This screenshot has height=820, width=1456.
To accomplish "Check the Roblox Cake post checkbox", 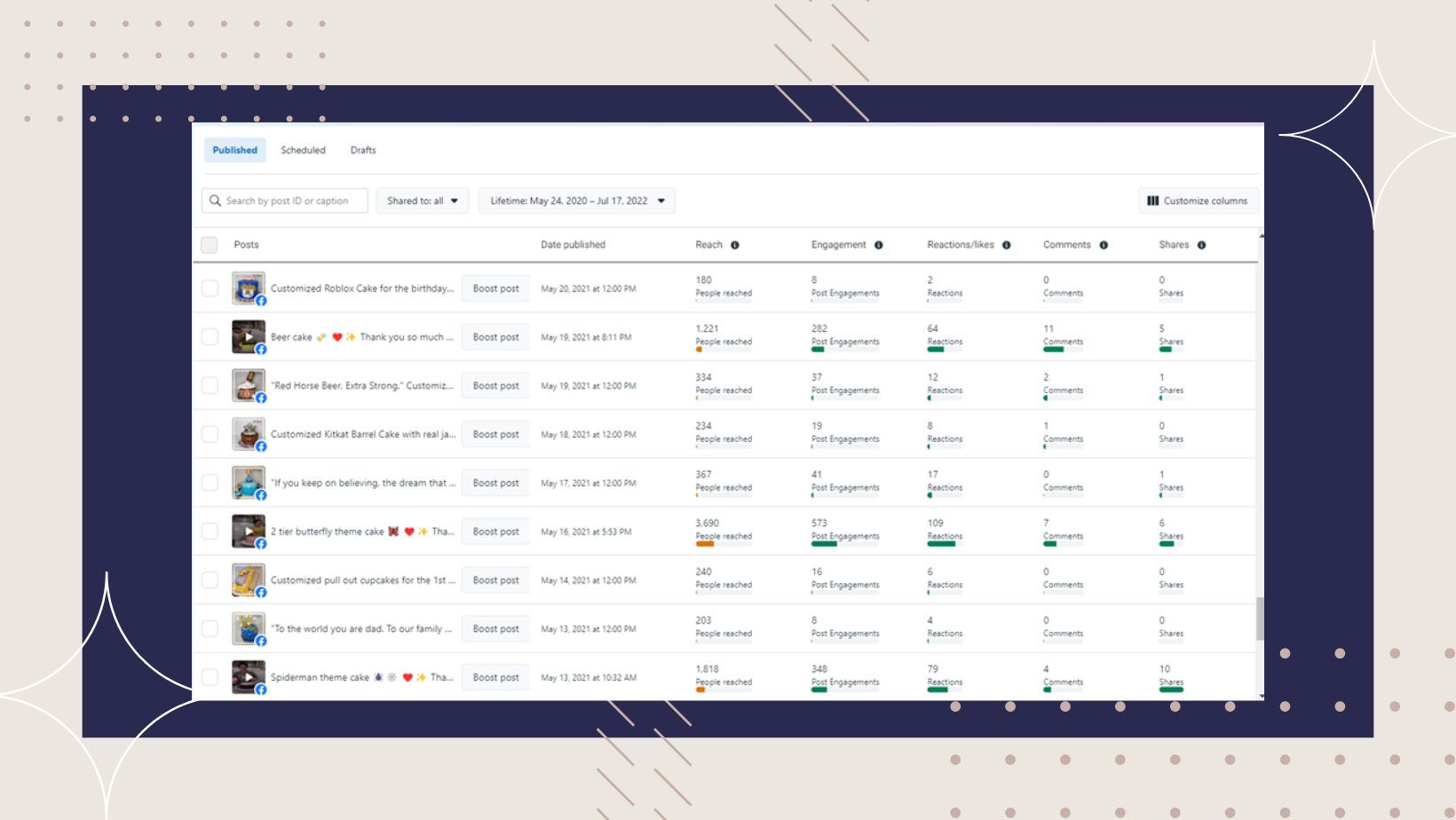I will point(210,288).
